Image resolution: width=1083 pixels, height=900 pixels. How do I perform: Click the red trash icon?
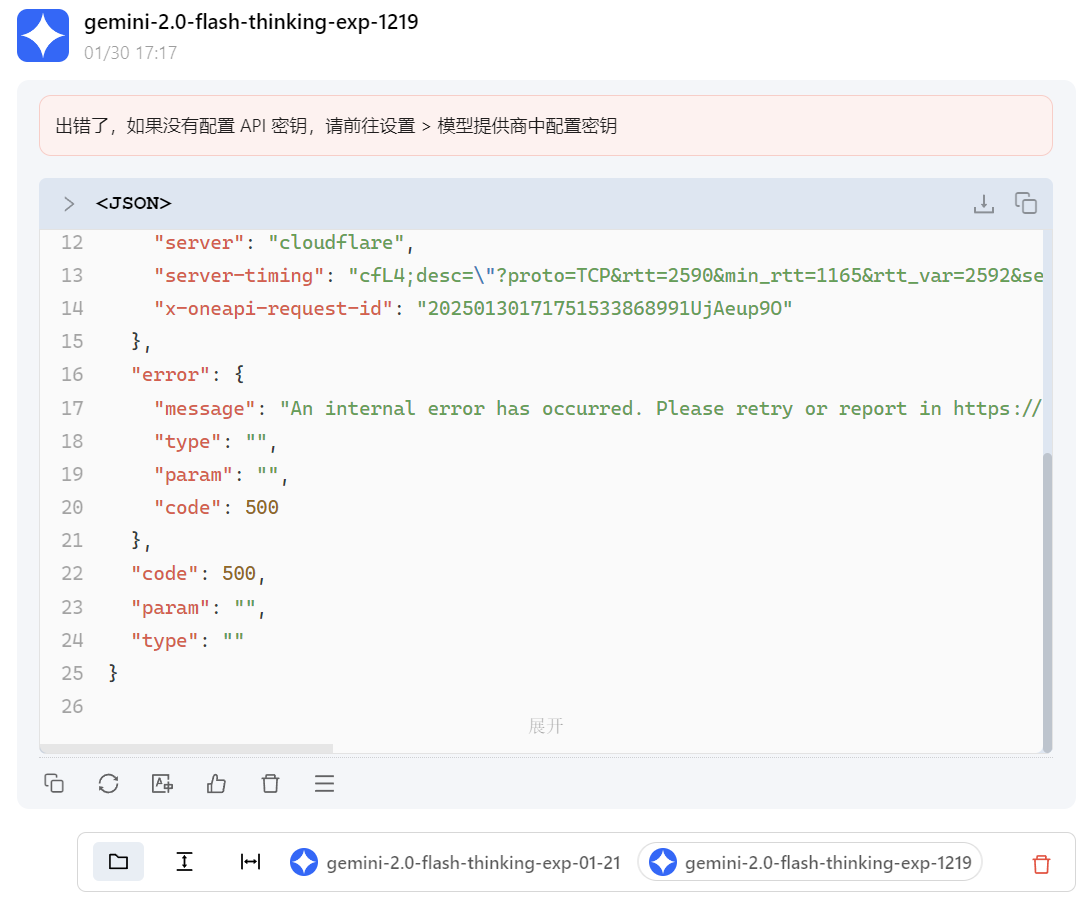[x=1042, y=863]
